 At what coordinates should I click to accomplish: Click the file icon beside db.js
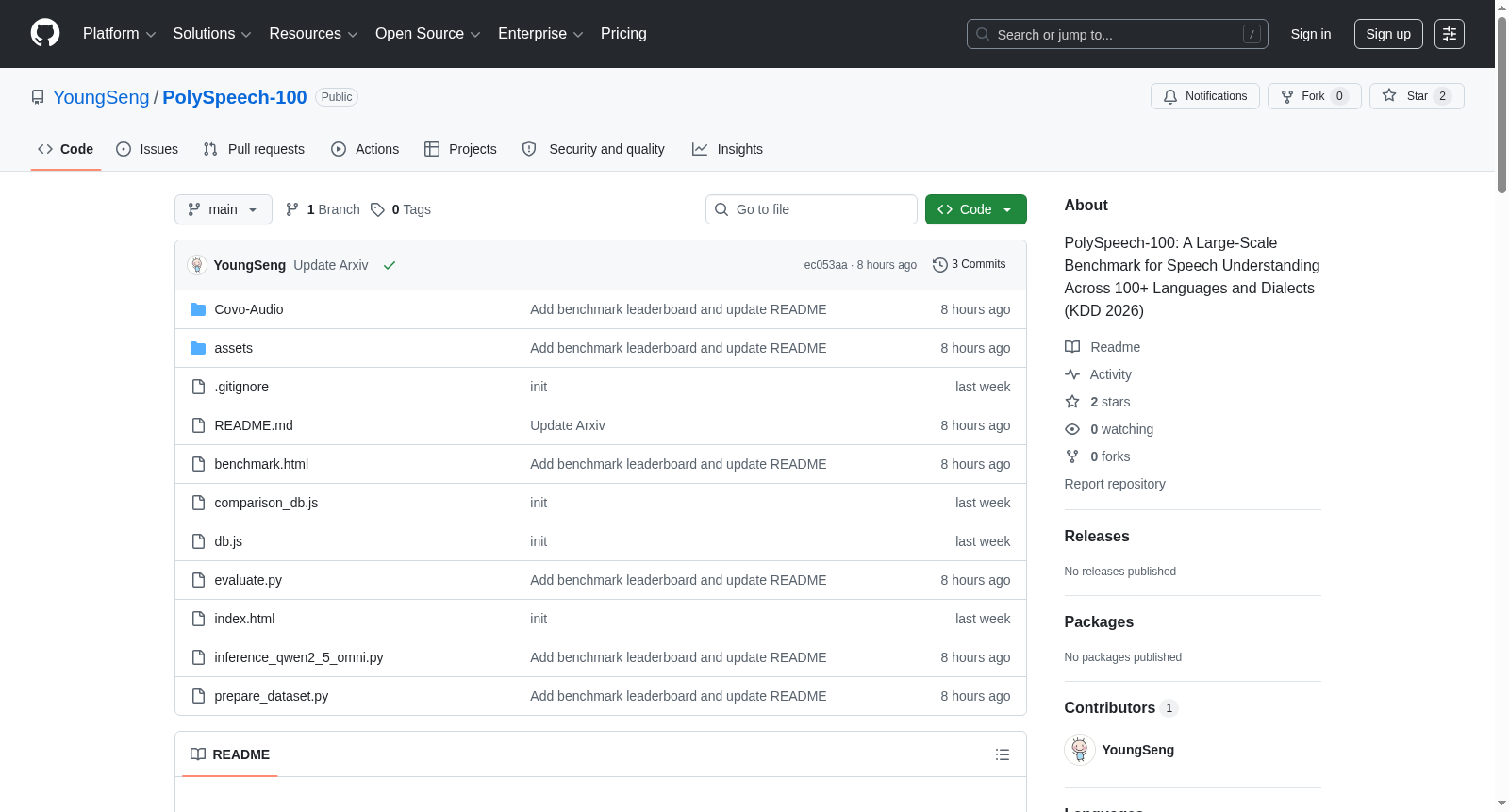tap(198, 541)
